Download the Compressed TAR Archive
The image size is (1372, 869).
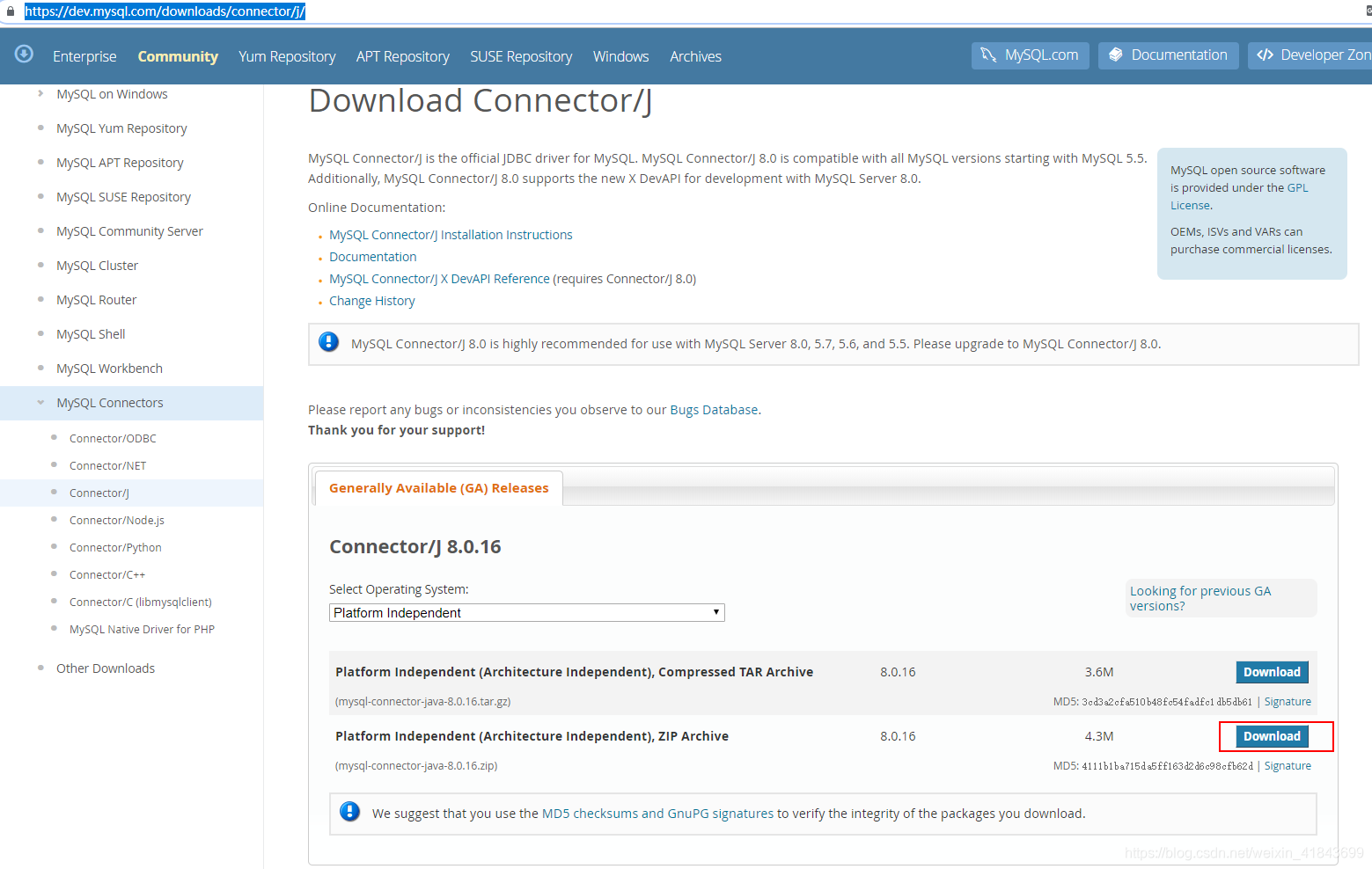pyautogui.click(x=1272, y=672)
